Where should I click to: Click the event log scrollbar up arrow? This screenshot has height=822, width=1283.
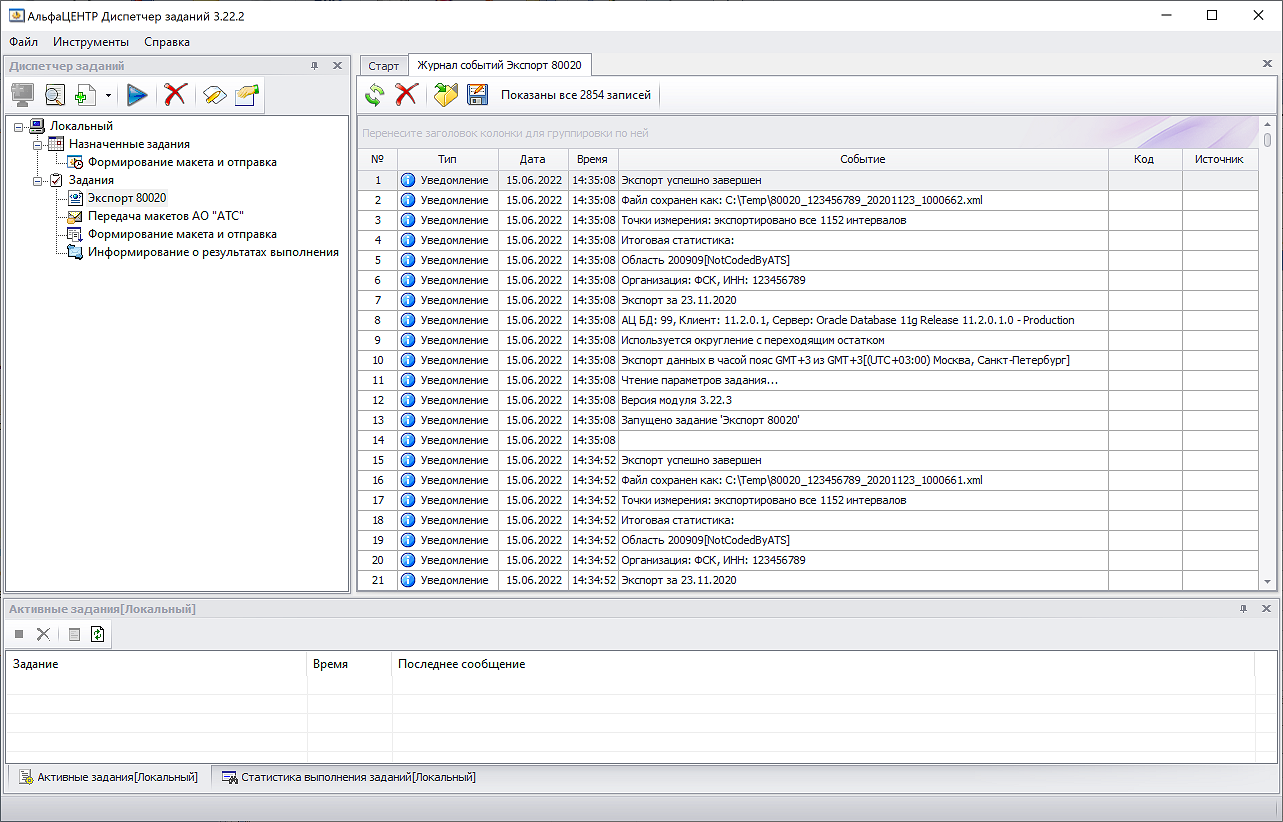[x=1268, y=123]
